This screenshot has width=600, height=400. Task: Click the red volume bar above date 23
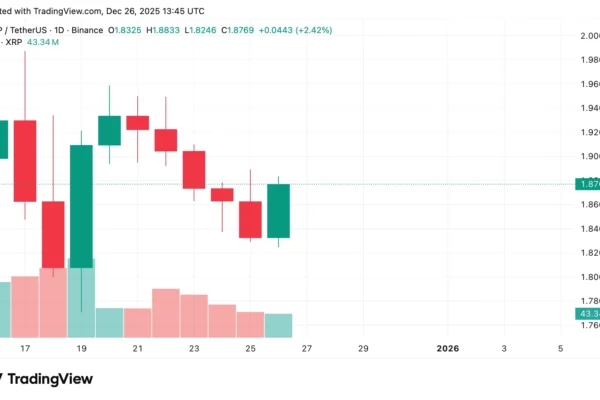(x=194, y=315)
